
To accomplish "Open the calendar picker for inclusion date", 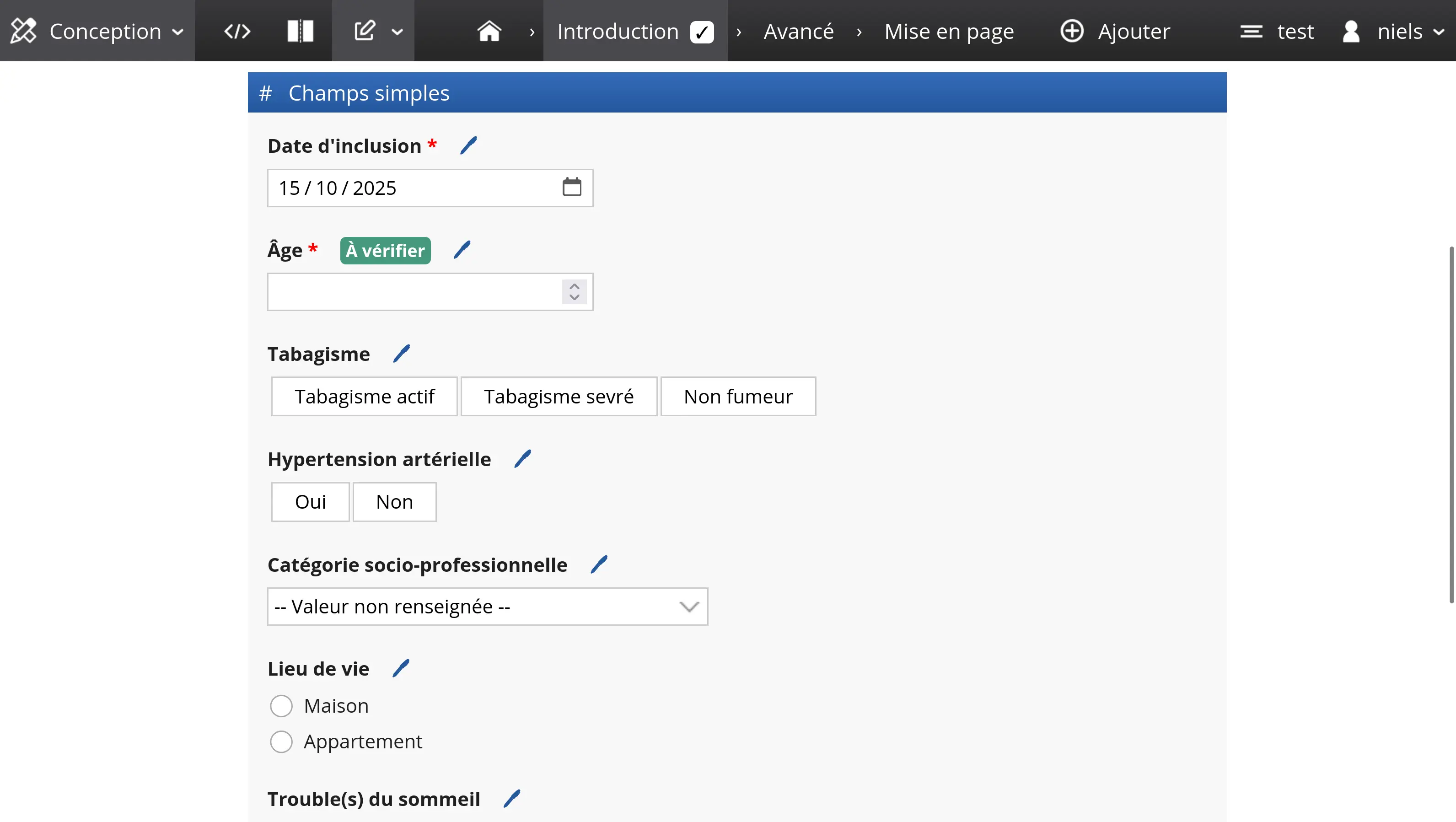I will pos(571,187).
